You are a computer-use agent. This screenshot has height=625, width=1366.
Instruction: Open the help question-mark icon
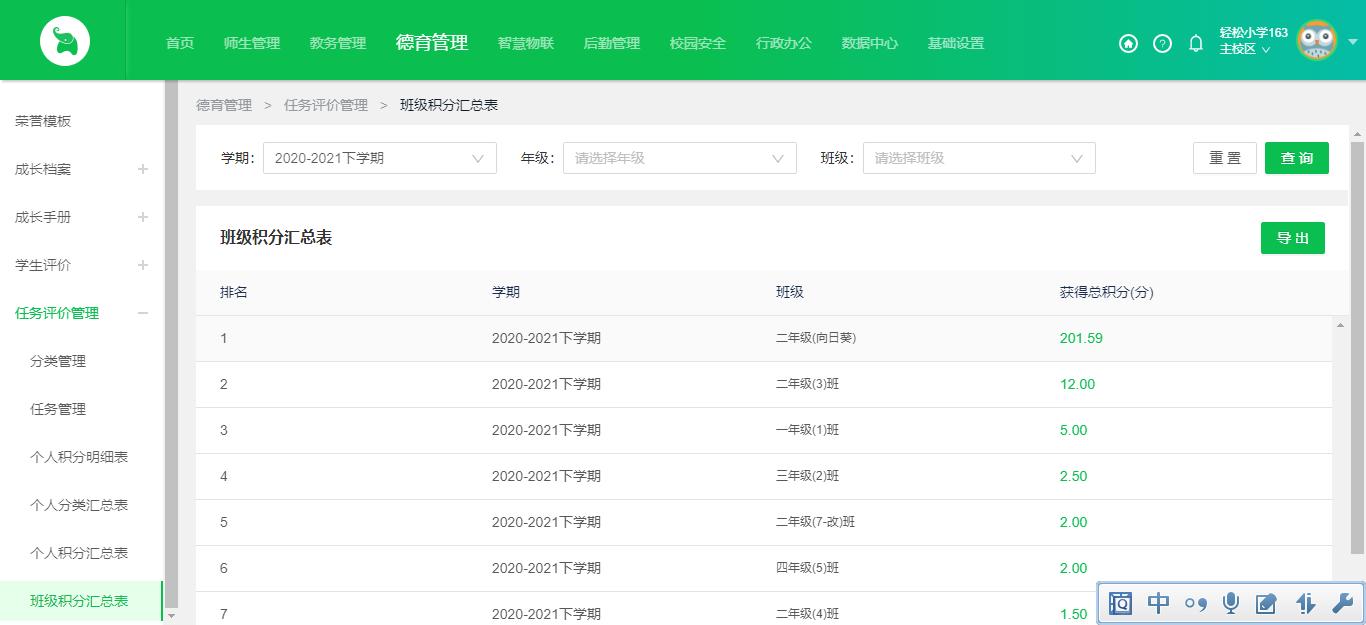[1161, 44]
